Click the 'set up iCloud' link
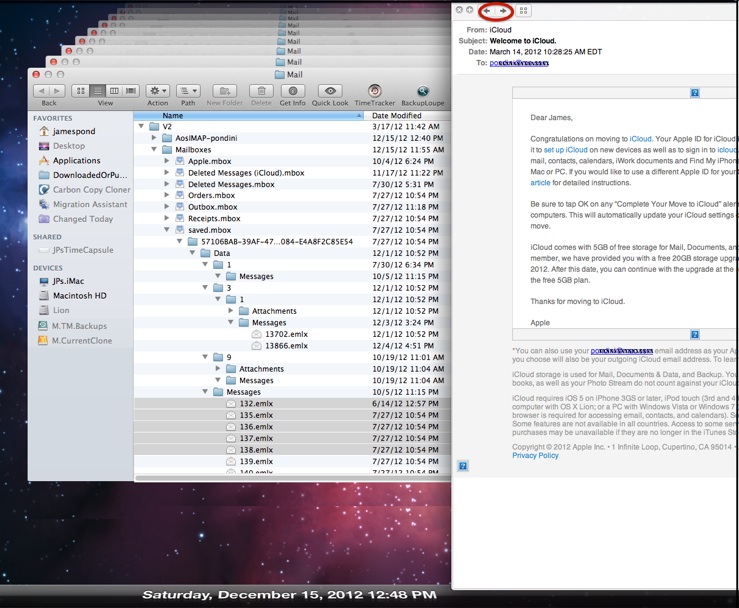This screenshot has height=608, width=739. click(566, 150)
